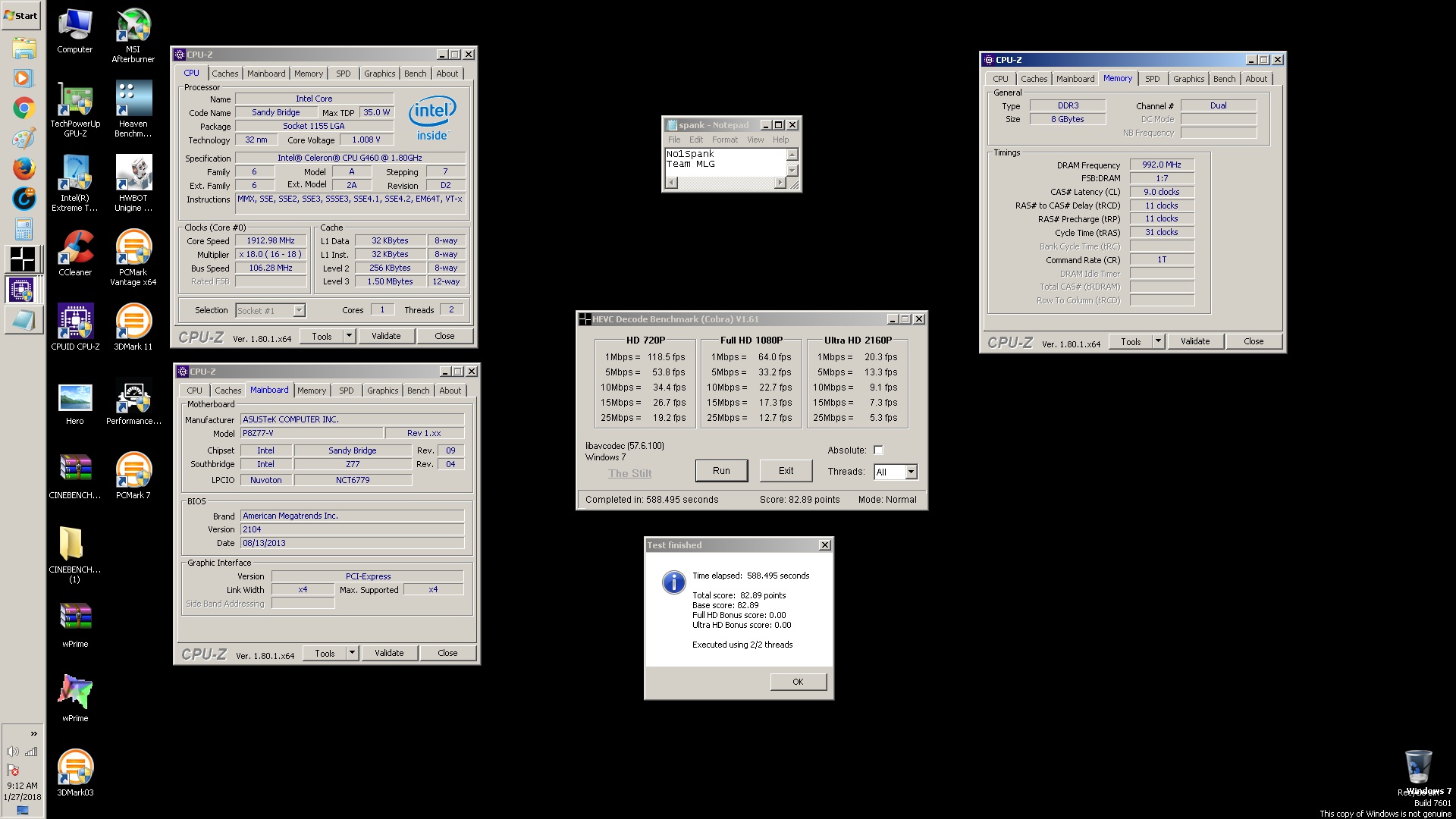Launch 3DMark 11 desktop shortcut
This screenshot has height=819, width=1456.
(x=133, y=328)
